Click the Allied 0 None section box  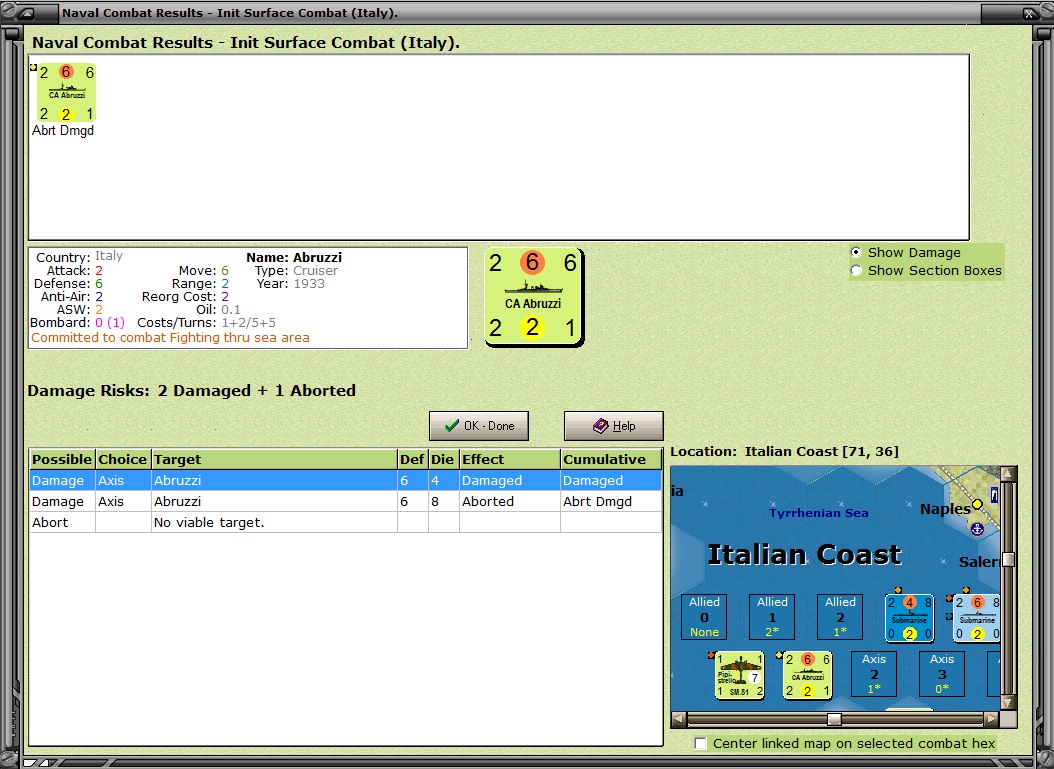pyautogui.click(x=704, y=616)
